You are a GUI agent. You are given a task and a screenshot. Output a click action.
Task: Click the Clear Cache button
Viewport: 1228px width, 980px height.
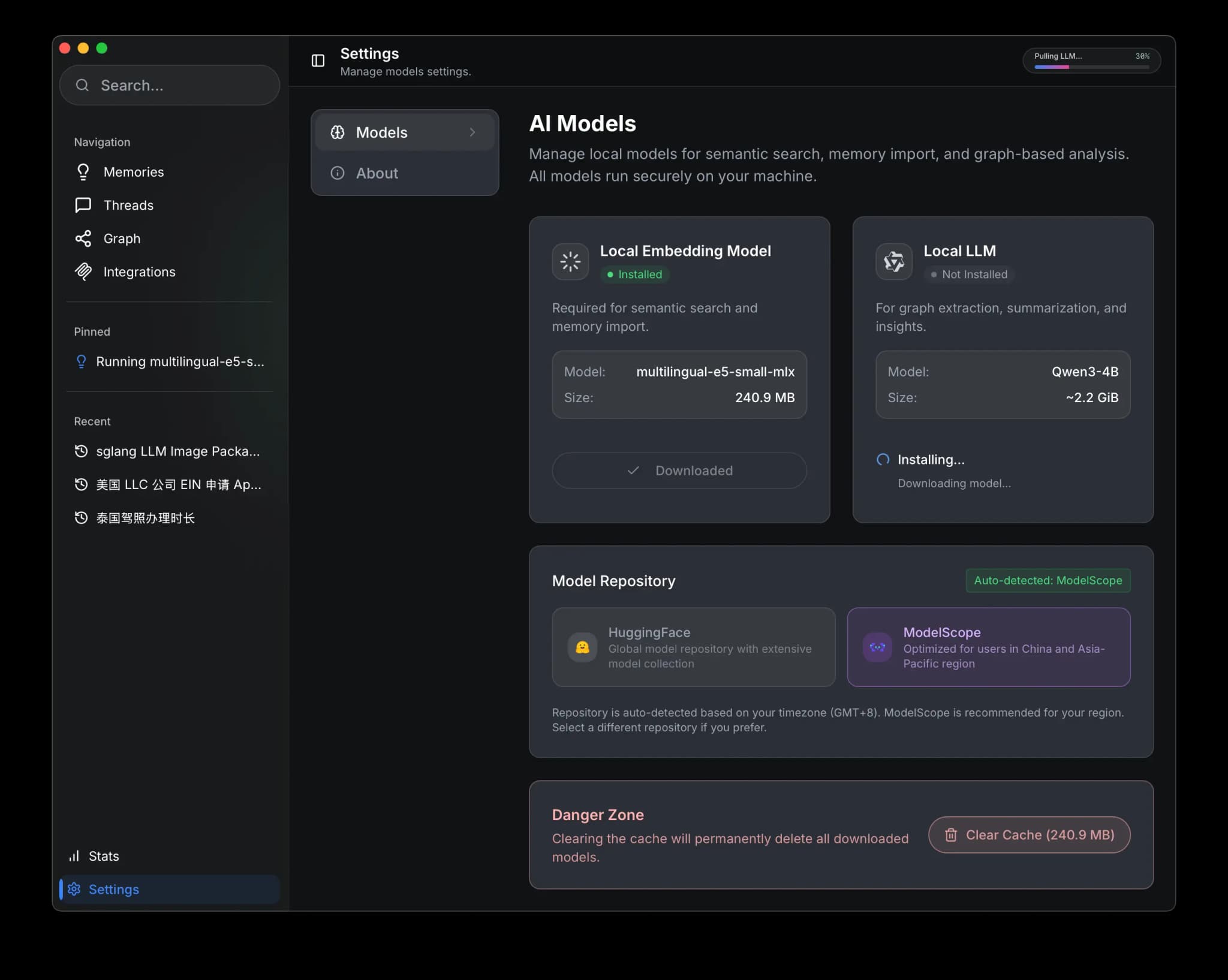[1029, 835]
